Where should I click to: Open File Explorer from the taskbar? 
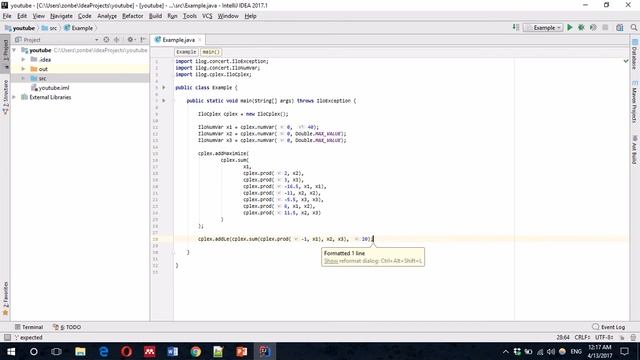click(80, 351)
